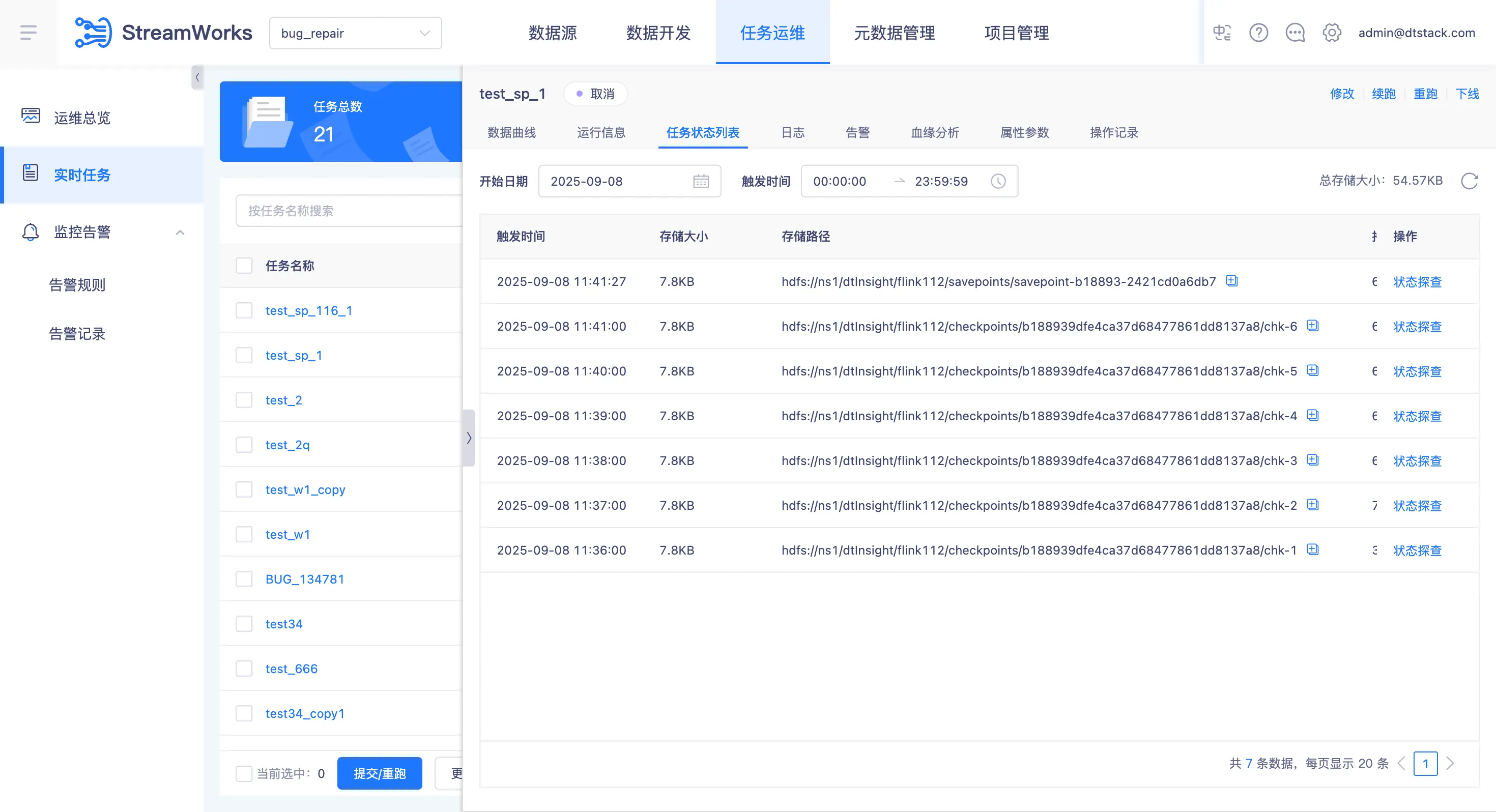Screen dimensions: 1496x812
Task: Tick the test_sp_116_1 checkbox
Action: pyautogui.click(x=244, y=310)
